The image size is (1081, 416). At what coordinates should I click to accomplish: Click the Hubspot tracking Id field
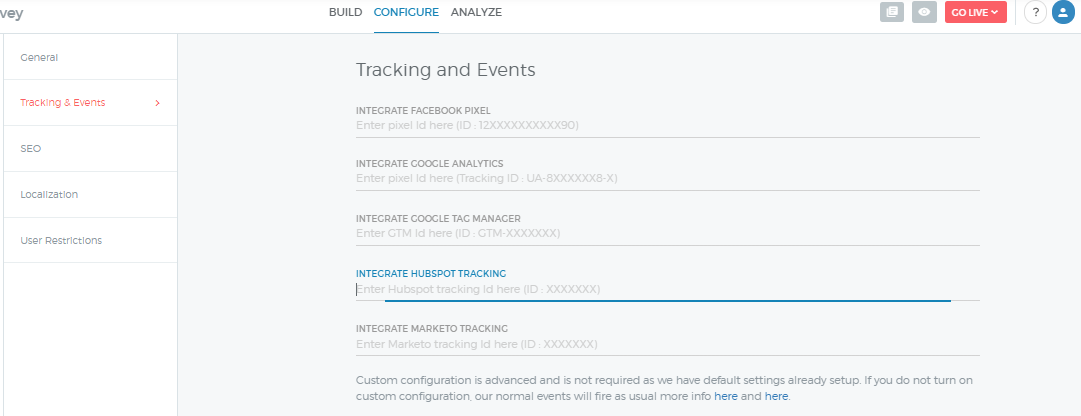667,289
